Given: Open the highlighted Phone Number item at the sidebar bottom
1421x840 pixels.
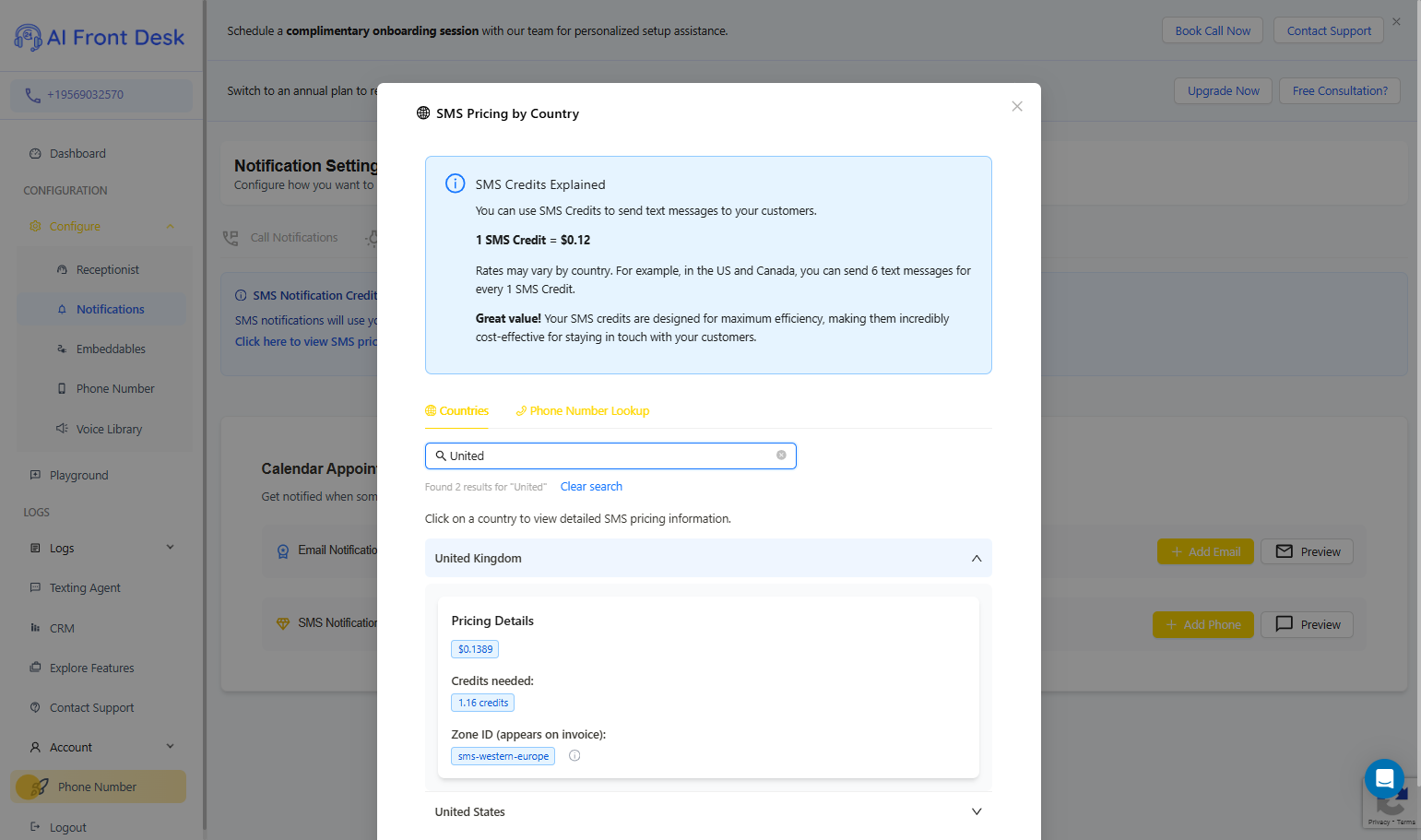Looking at the screenshot, I should 99,787.
